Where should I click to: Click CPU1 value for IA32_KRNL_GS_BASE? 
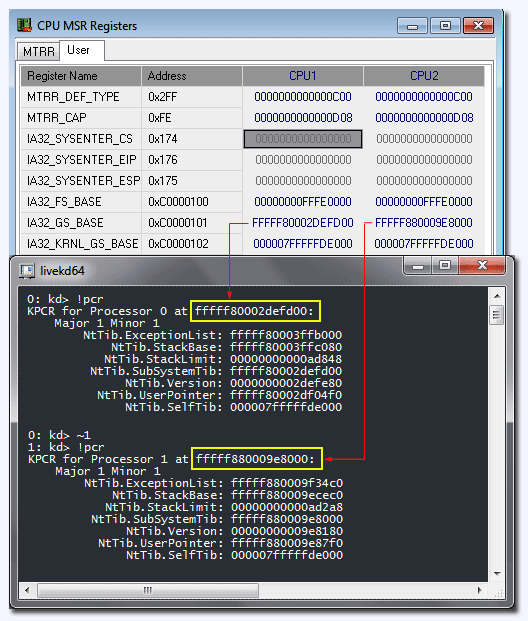[303, 244]
